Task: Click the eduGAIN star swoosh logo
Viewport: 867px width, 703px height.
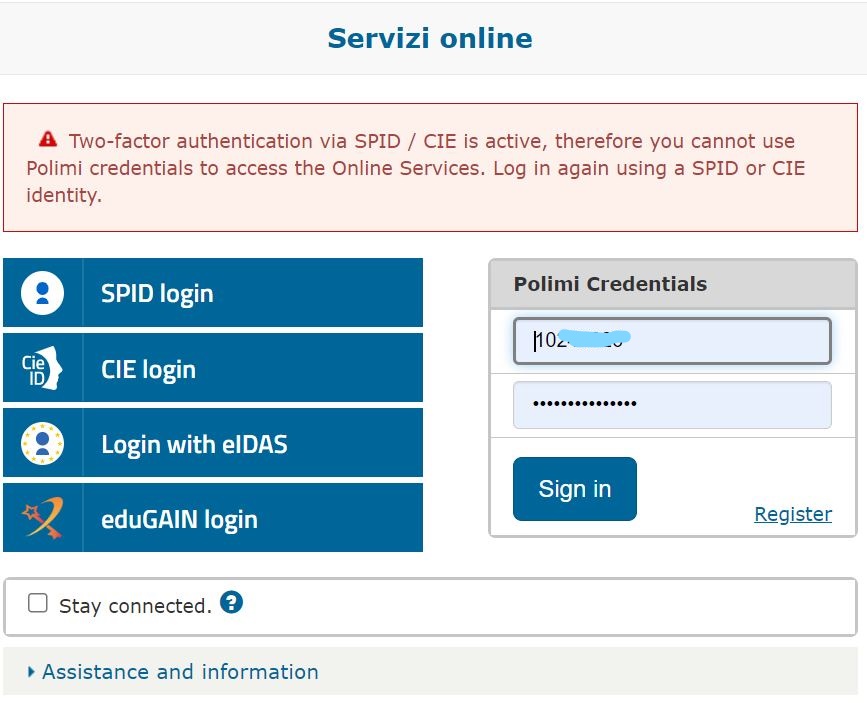Action: tap(42, 518)
